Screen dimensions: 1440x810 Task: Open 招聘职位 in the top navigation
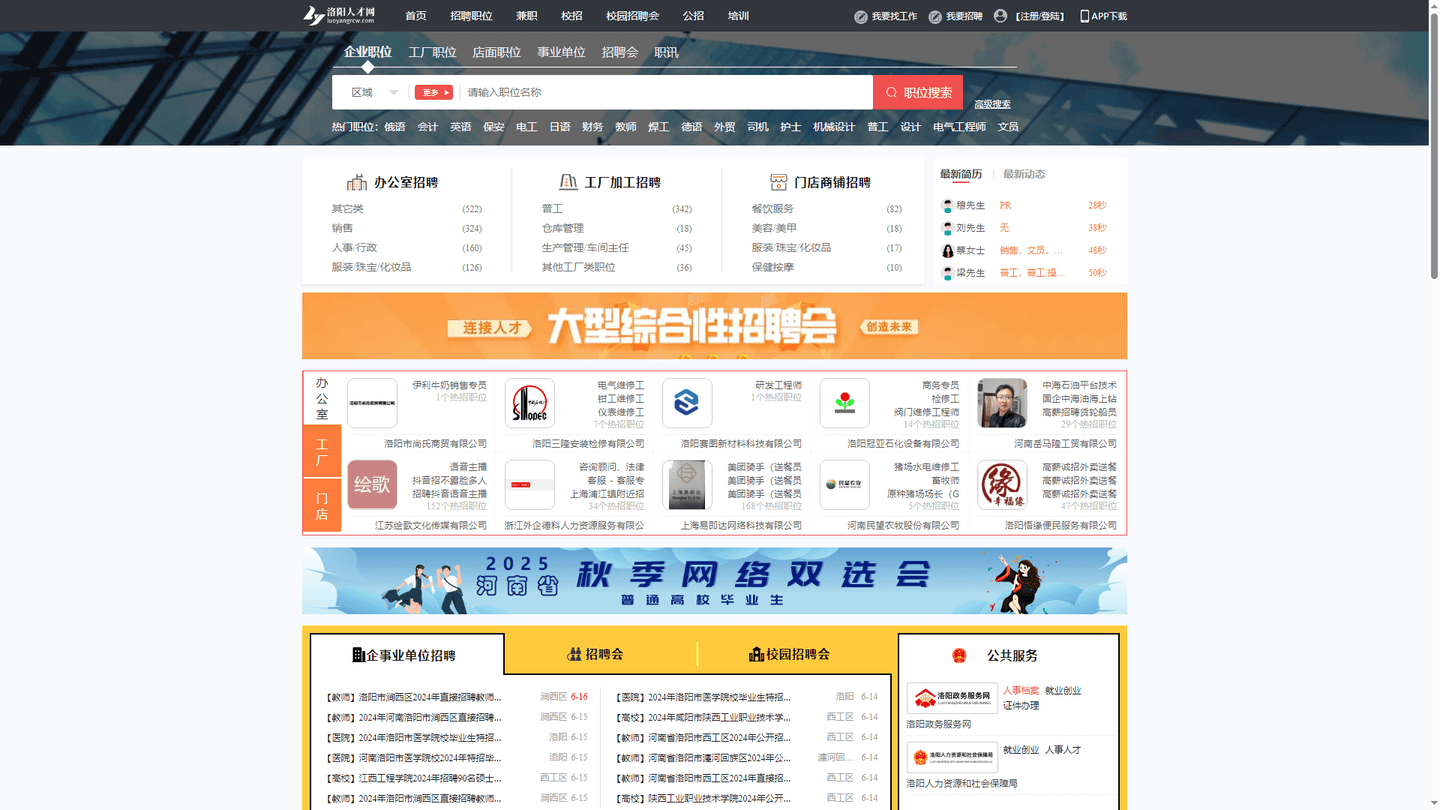471,16
